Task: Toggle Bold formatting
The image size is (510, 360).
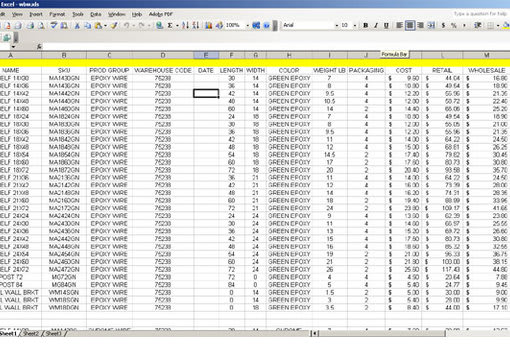Action: (365, 25)
